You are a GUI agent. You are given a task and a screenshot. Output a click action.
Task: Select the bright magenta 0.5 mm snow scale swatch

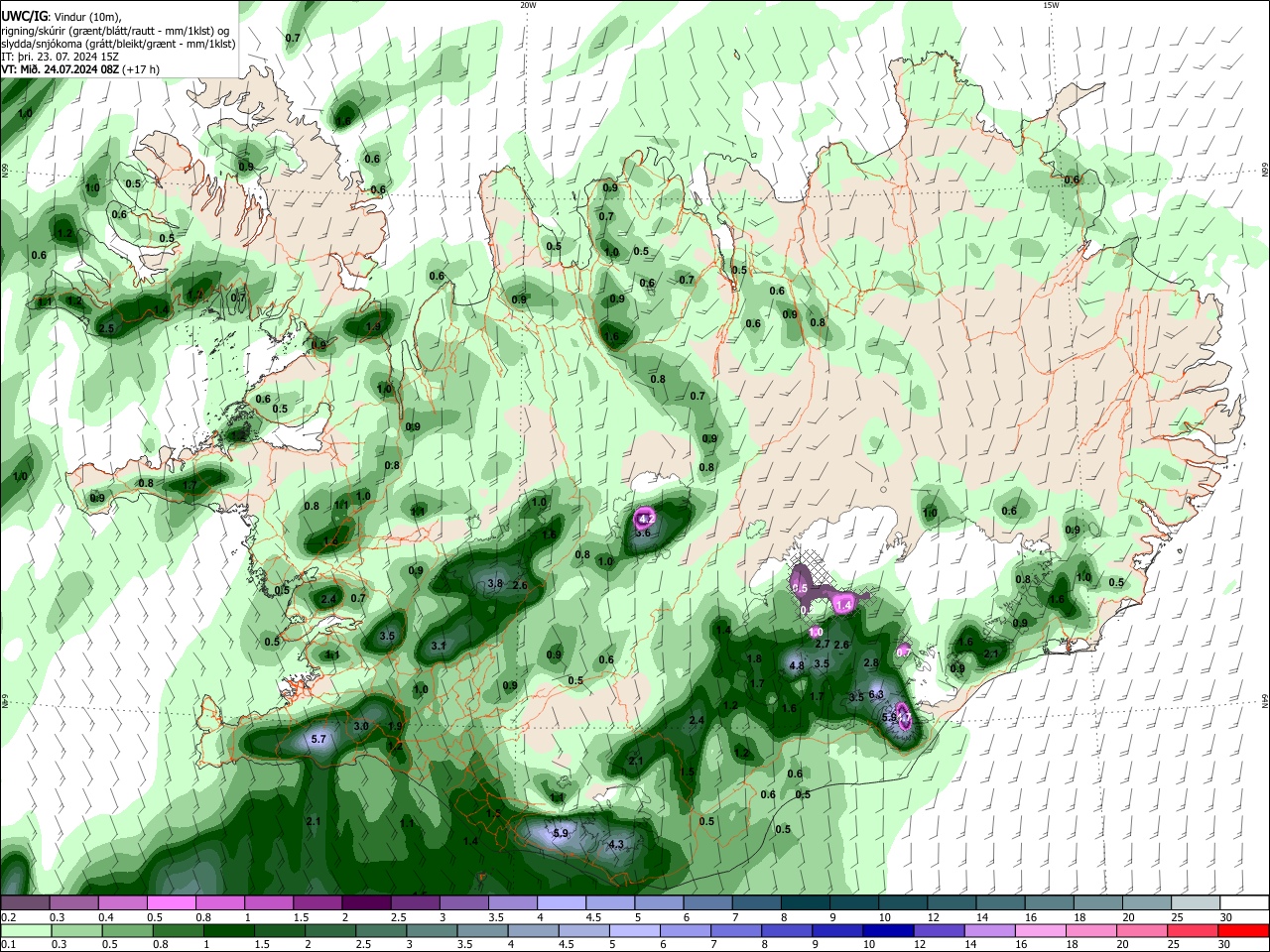(171, 903)
